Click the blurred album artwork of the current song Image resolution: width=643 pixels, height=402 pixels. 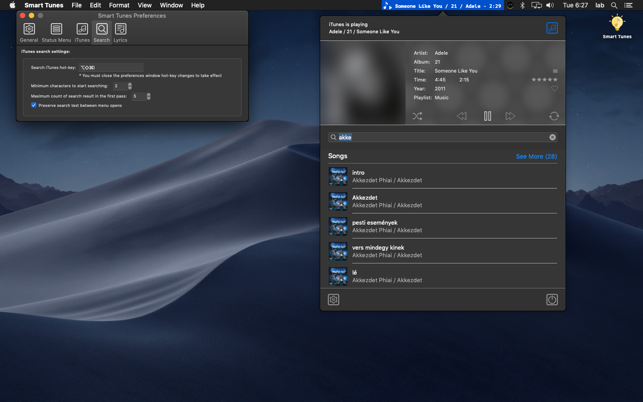[363, 82]
